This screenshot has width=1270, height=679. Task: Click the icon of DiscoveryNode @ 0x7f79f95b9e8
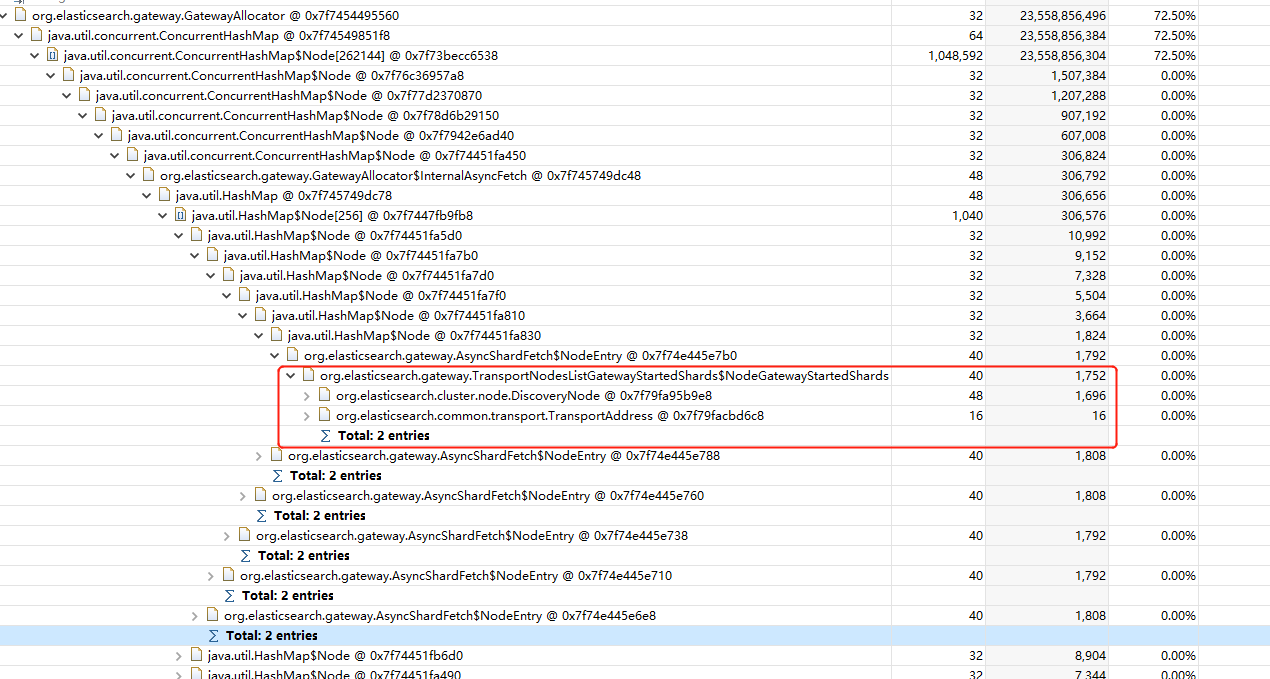[325, 396]
